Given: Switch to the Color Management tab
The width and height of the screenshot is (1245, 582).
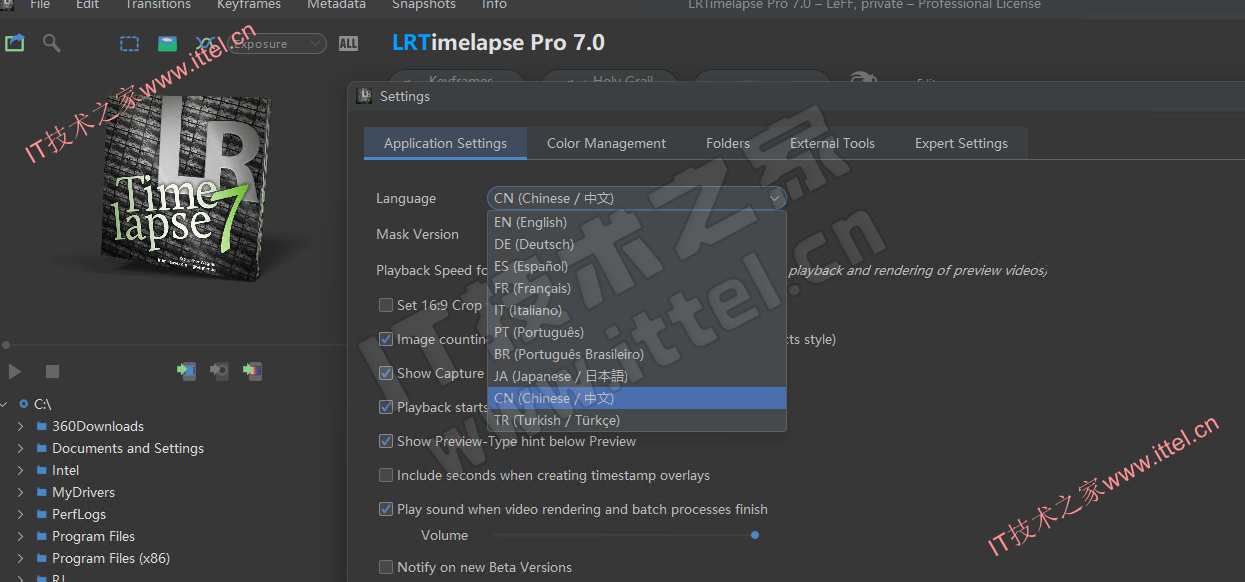Looking at the screenshot, I should pos(606,143).
